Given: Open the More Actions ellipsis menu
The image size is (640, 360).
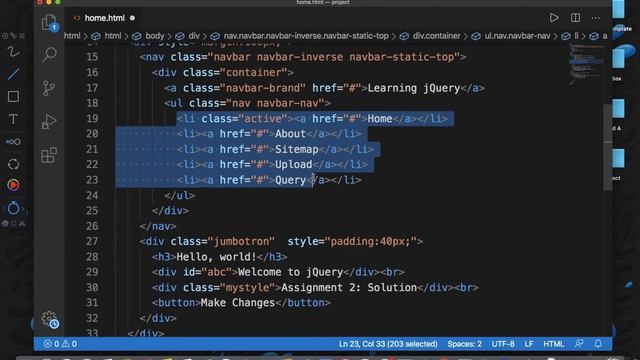Looking at the screenshot, I should tap(596, 18).
